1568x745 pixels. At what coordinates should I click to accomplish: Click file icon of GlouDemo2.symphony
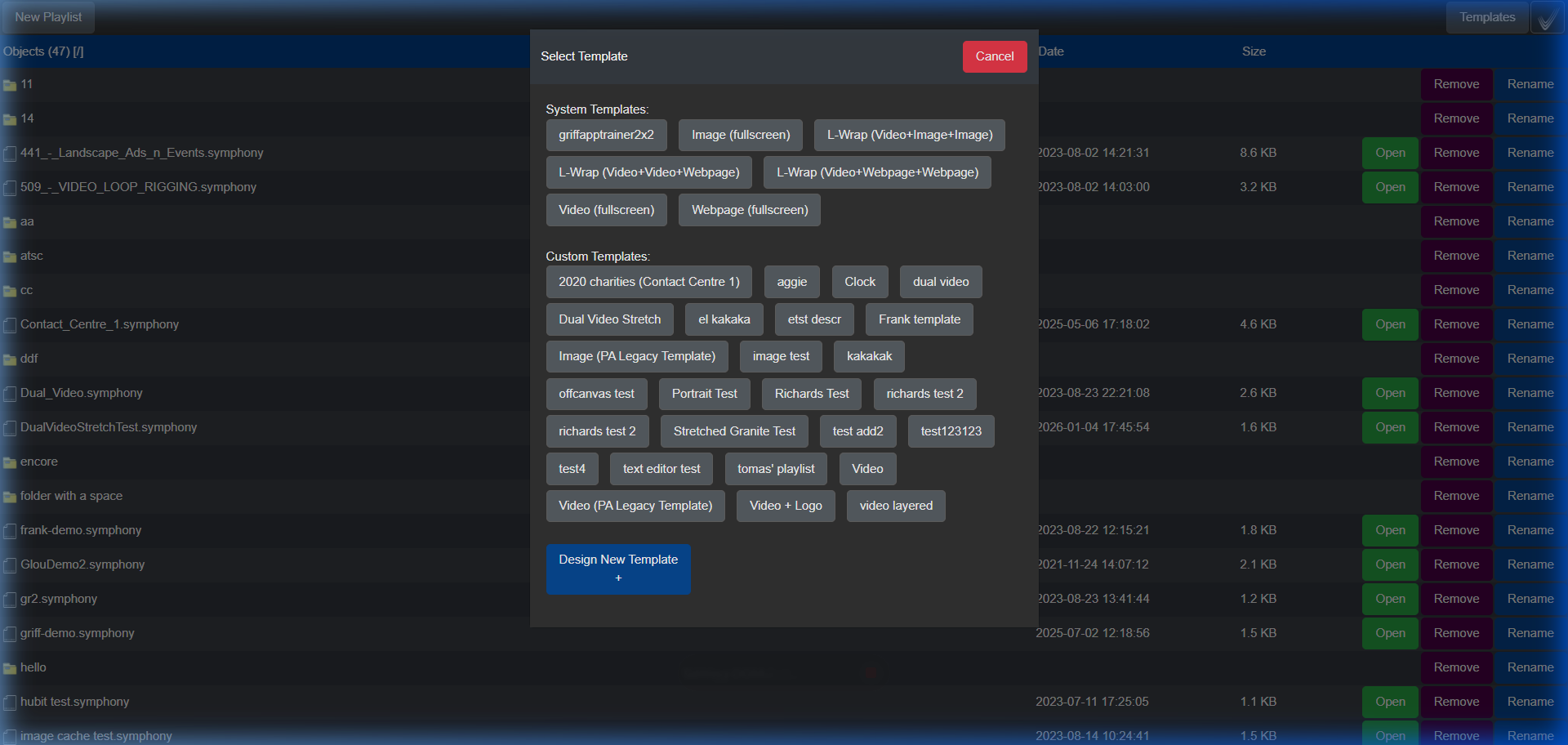(x=10, y=565)
